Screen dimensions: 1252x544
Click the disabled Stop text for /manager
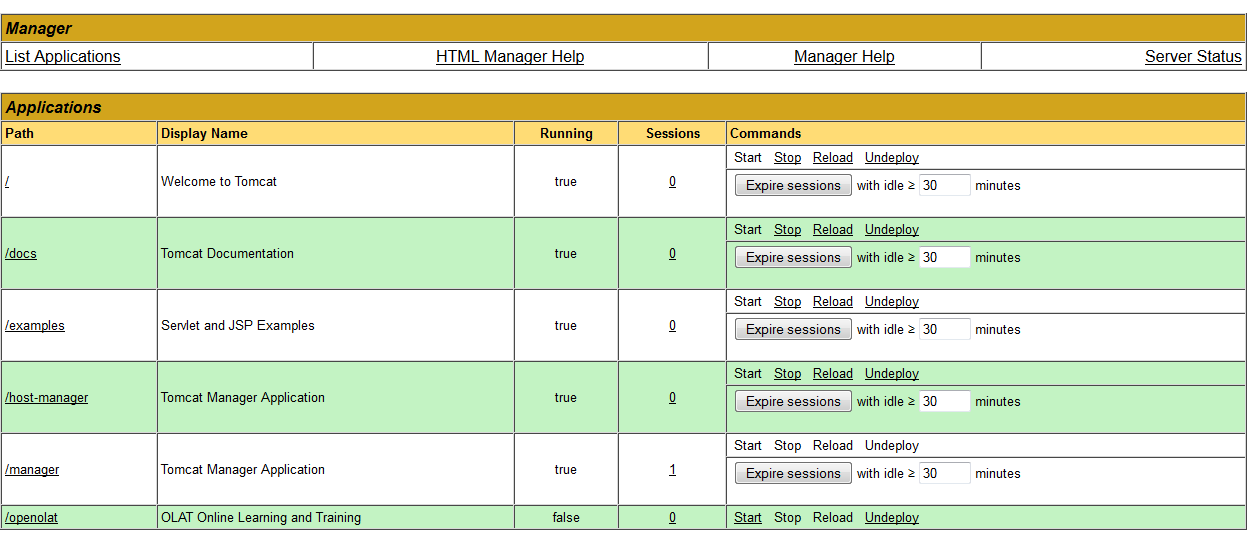pos(788,446)
